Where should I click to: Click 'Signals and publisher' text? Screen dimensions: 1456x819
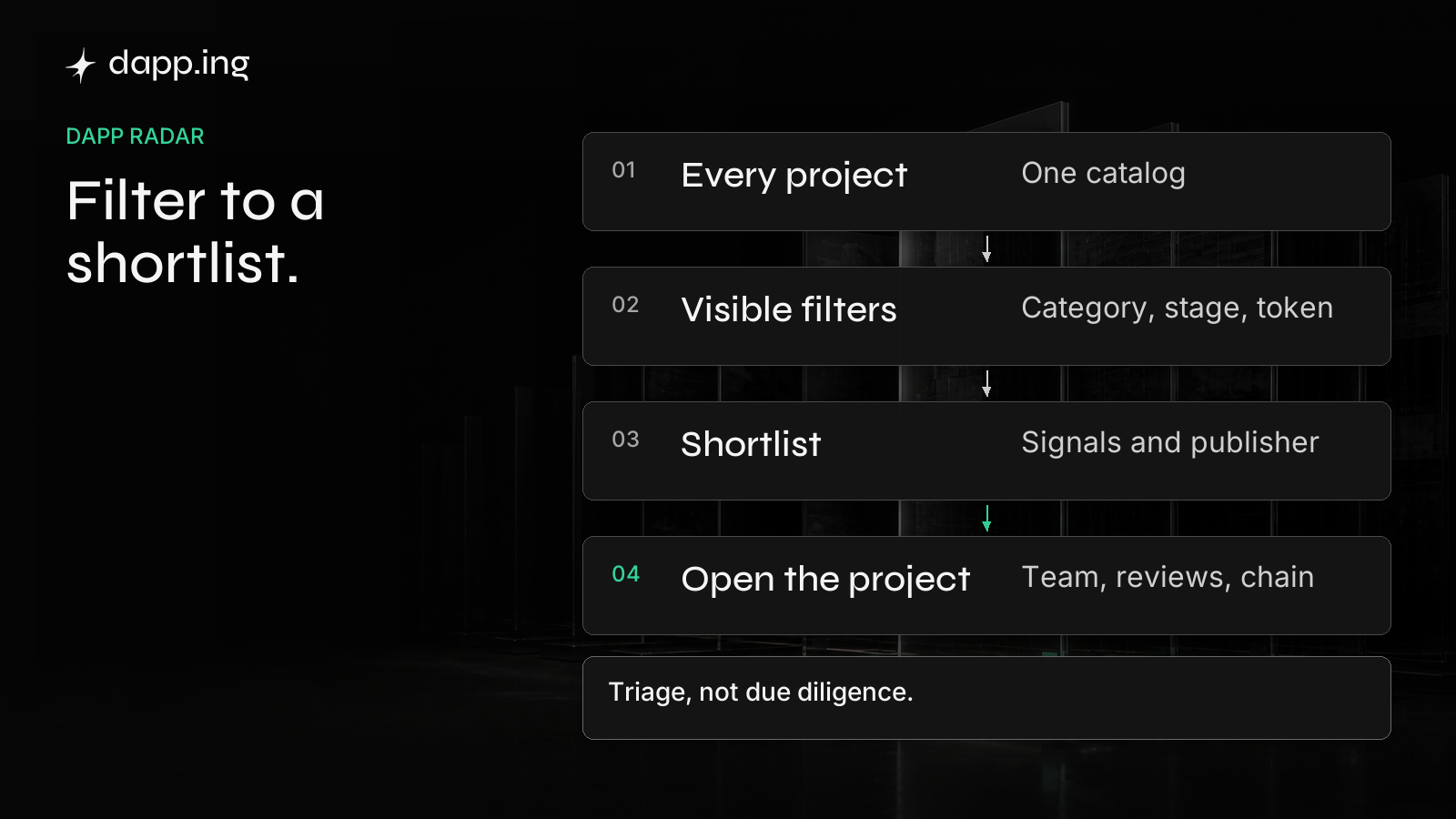point(1169,442)
